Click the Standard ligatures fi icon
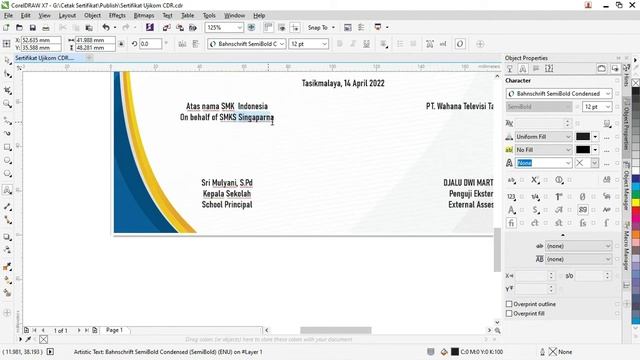Screen dimensions: 640x360 [x=511, y=223]
